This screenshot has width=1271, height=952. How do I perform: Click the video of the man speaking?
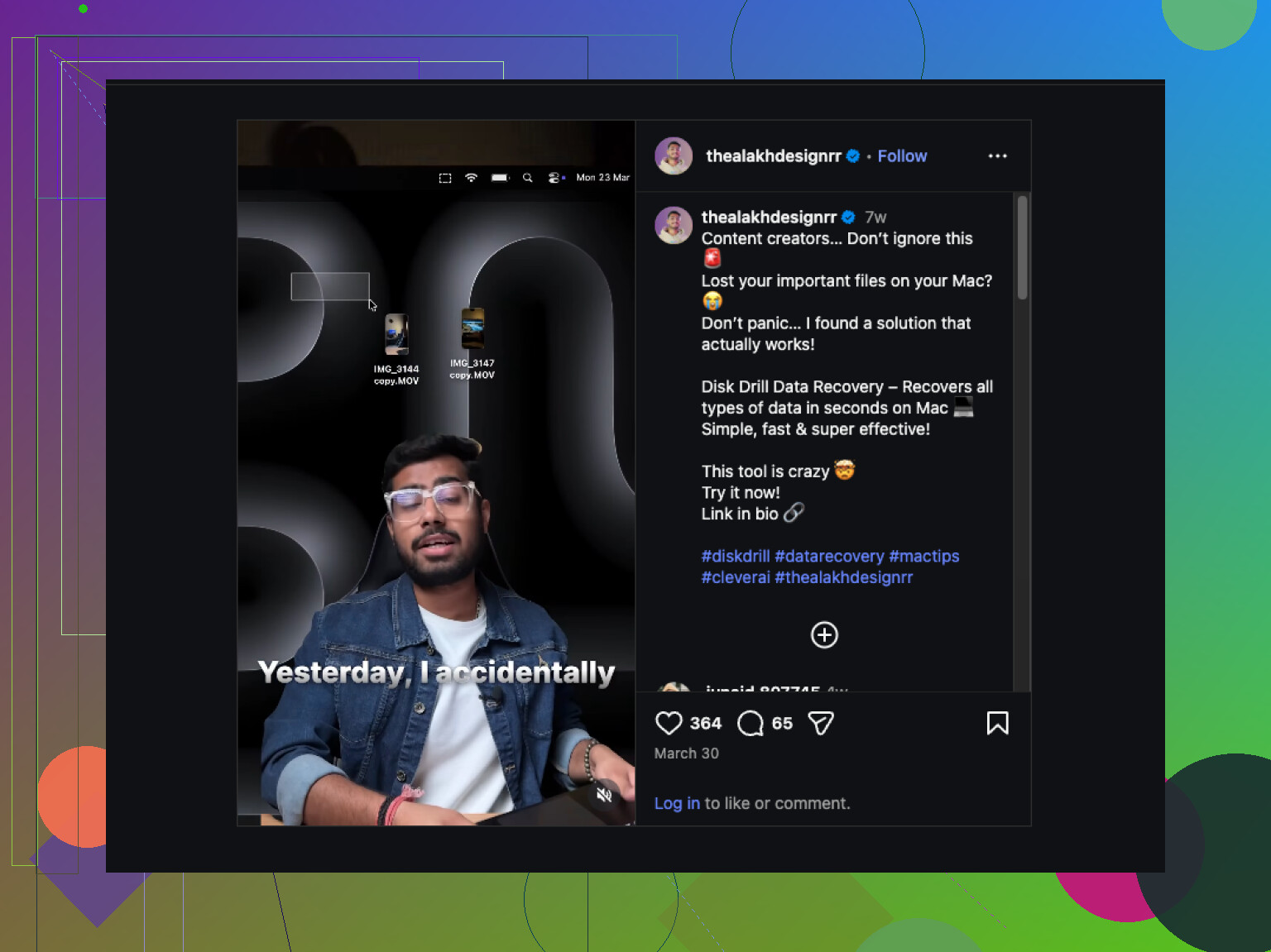click(436, 473)
